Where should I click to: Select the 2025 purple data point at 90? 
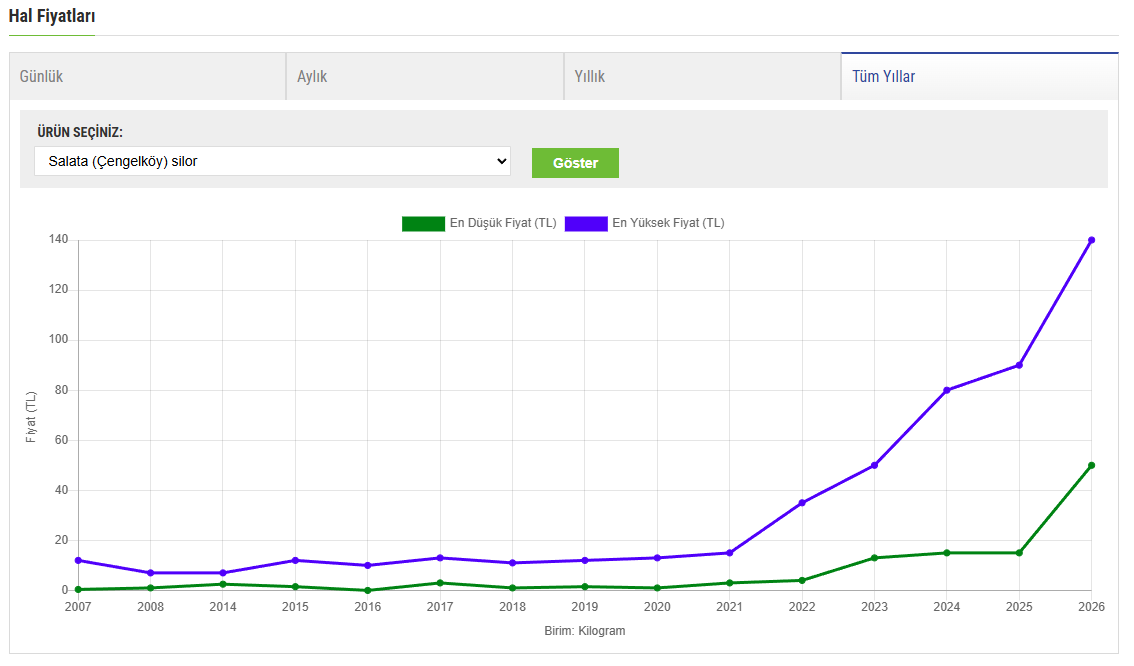pyautogui.click(x=1019, y=365)
